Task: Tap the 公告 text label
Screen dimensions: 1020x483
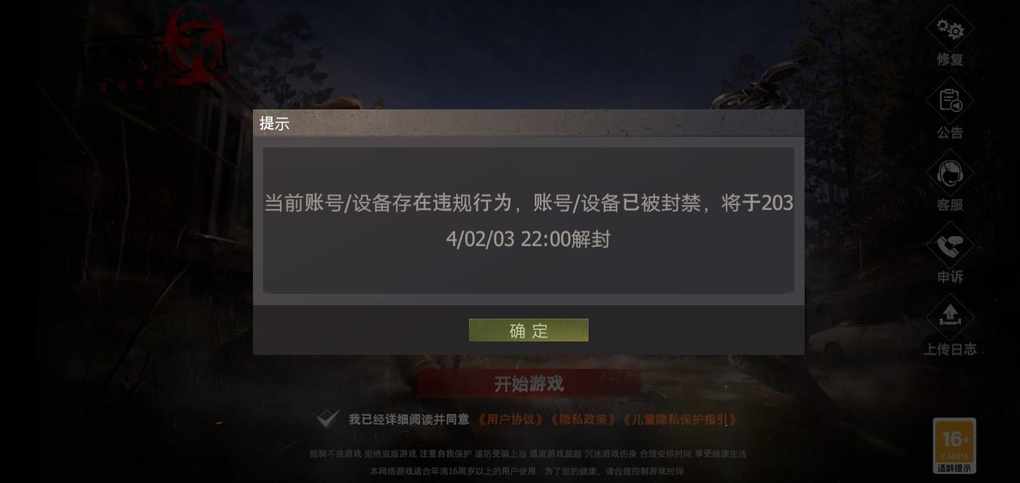Action: coord(950,132)
